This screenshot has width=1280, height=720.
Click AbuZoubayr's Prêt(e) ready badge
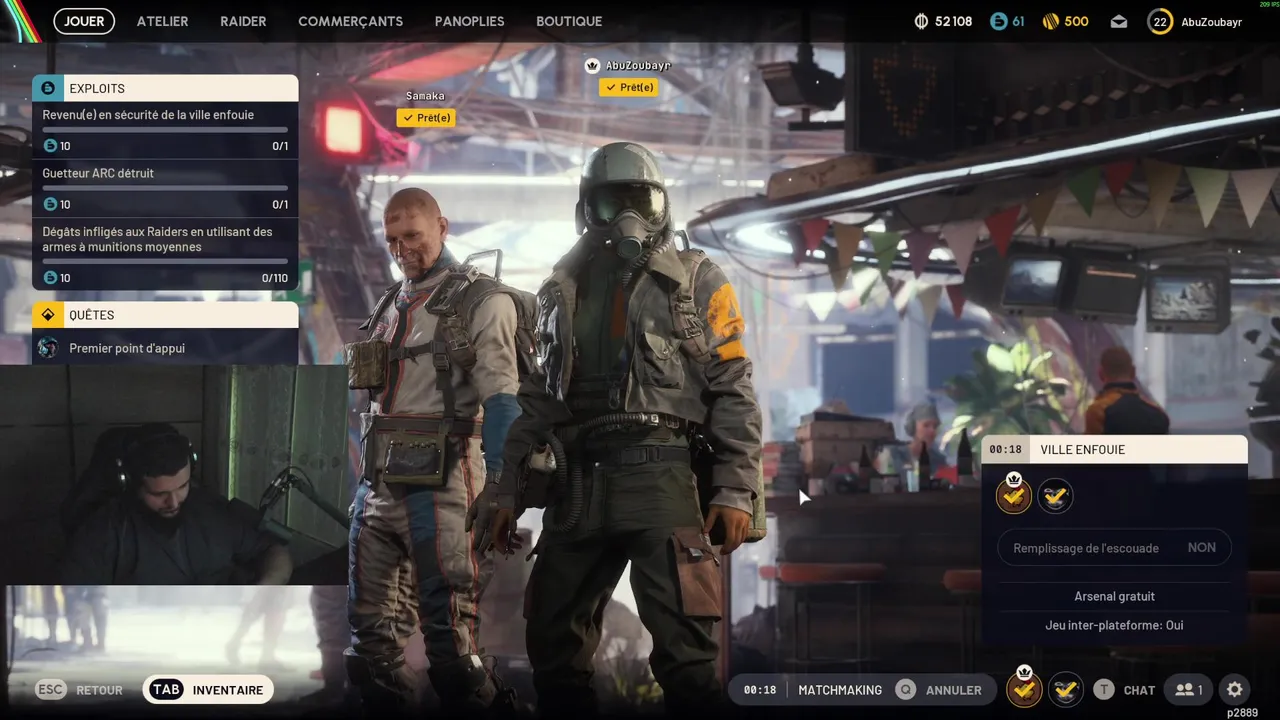pyautogui.click(x=628, y=87)
